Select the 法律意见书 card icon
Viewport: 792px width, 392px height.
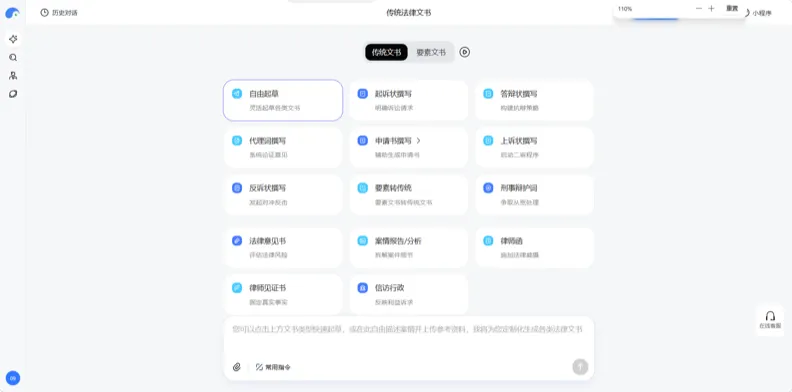pos(237,241)
